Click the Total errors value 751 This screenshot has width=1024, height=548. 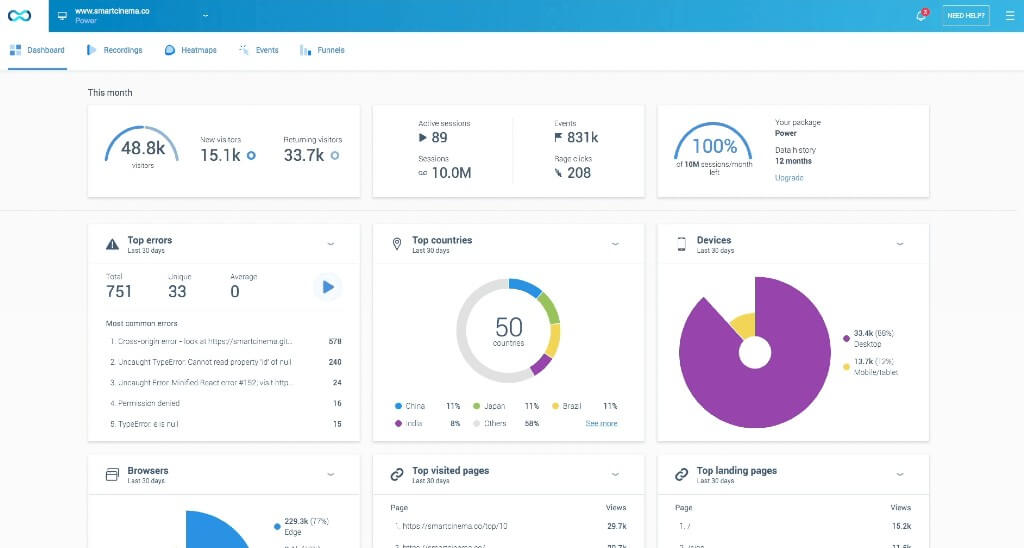coord(119,291)
